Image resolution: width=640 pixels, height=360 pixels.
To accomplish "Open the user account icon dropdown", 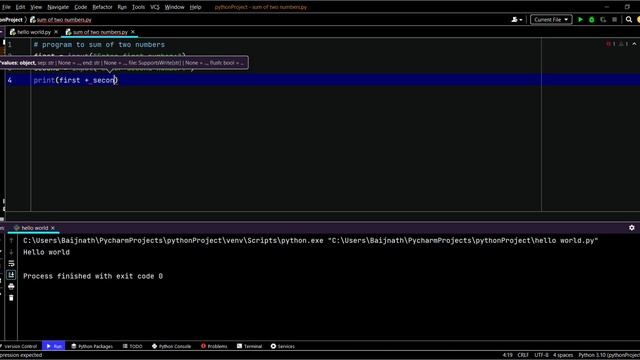I will pyautogui.click(x=517, y=20).
